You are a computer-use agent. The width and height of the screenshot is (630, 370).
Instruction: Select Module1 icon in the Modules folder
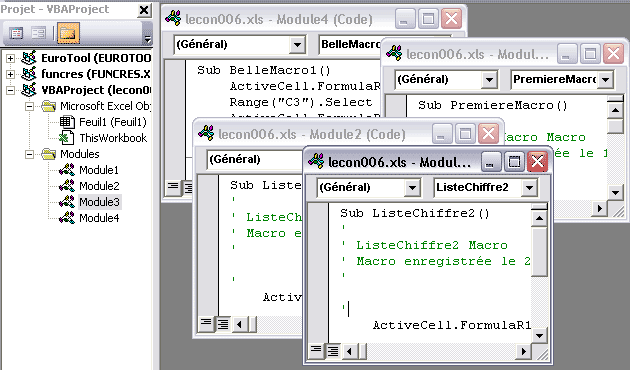(x=67, y=170)
